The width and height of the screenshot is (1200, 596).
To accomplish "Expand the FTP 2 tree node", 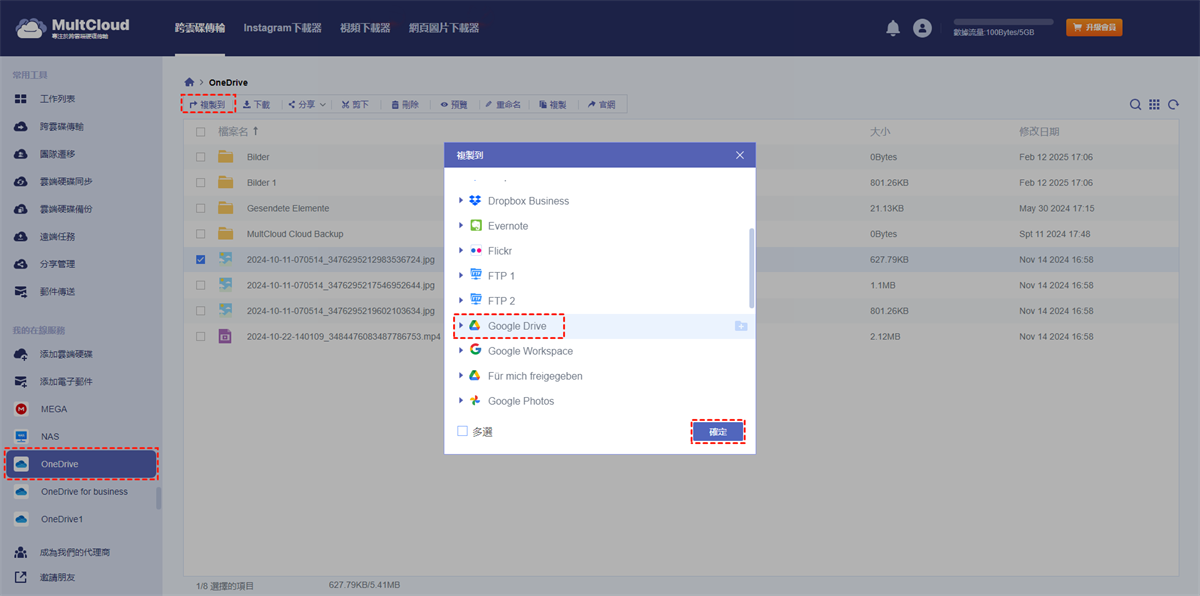I will (461, 301).
